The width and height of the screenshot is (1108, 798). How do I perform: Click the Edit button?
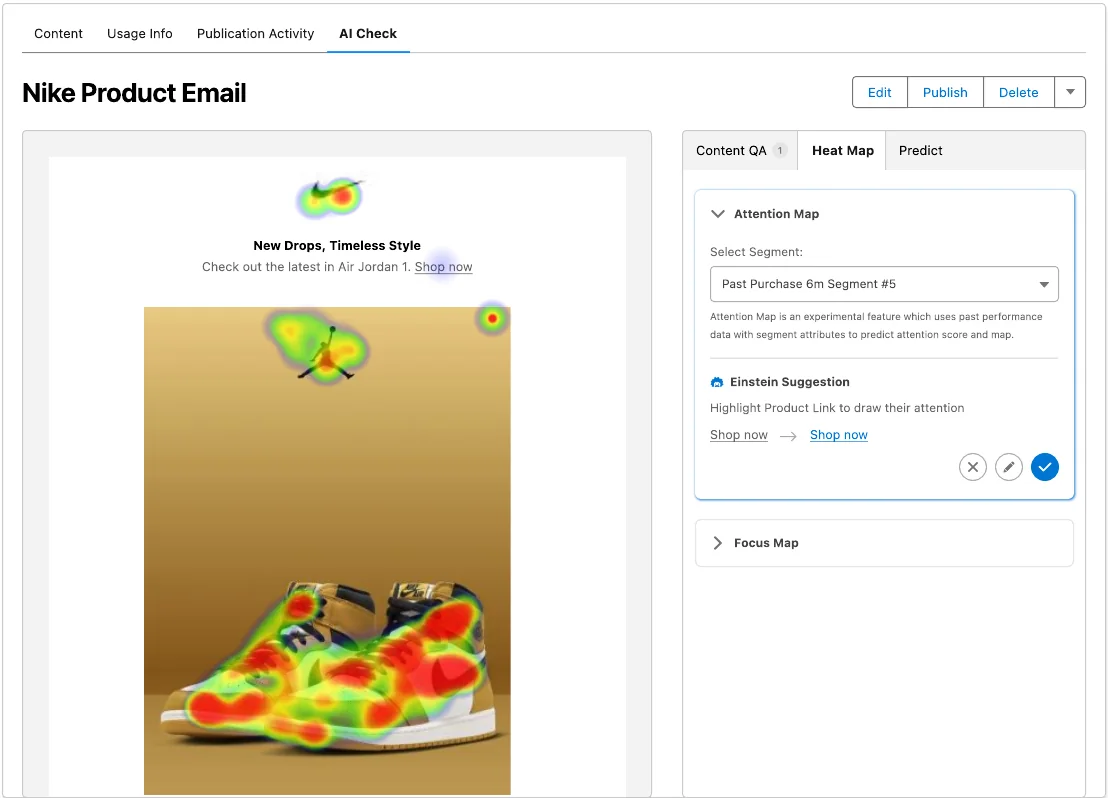[x=879, y=93]
